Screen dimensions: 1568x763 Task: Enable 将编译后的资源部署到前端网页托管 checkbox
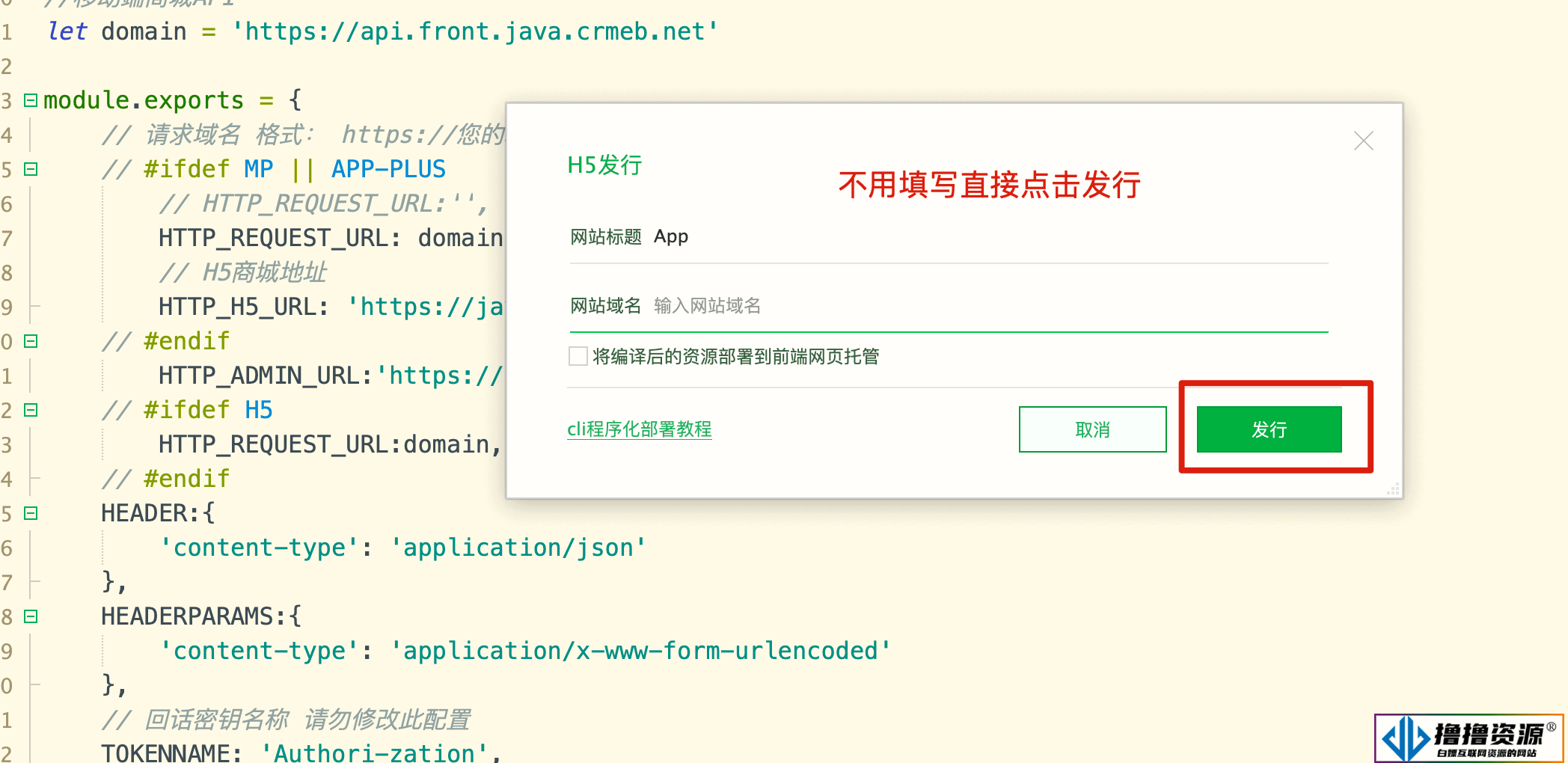(578, 356)
